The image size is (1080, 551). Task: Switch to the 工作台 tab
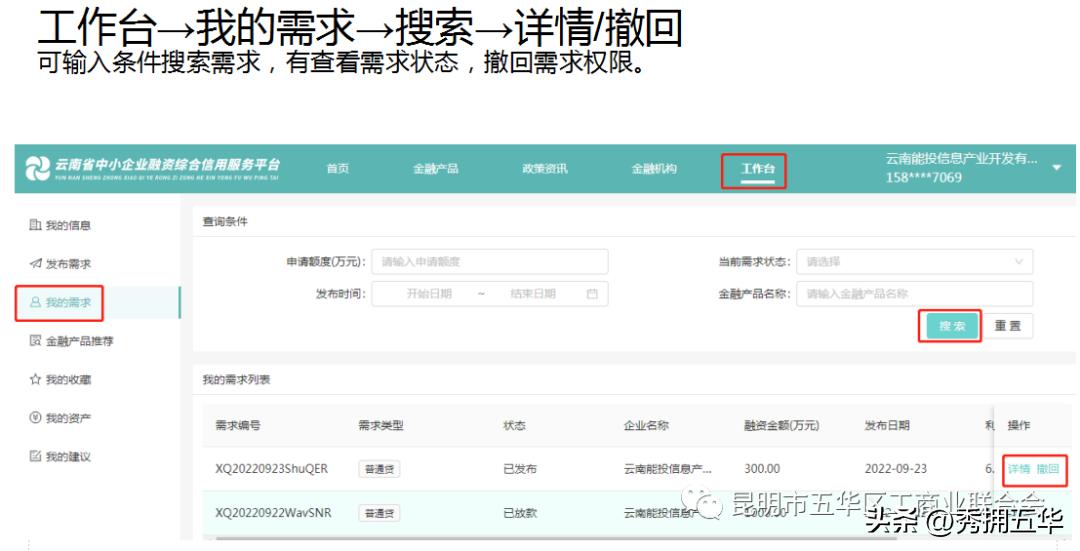758,169
